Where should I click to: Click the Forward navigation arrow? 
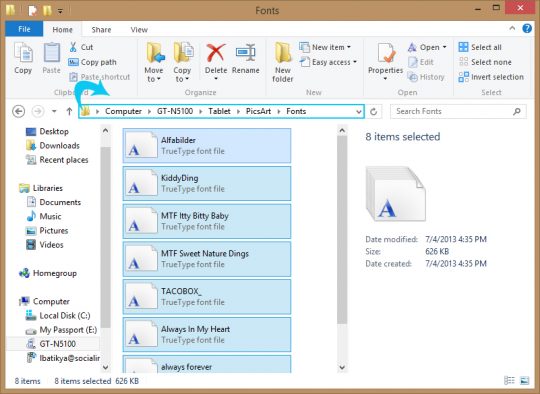coord(38,112)
